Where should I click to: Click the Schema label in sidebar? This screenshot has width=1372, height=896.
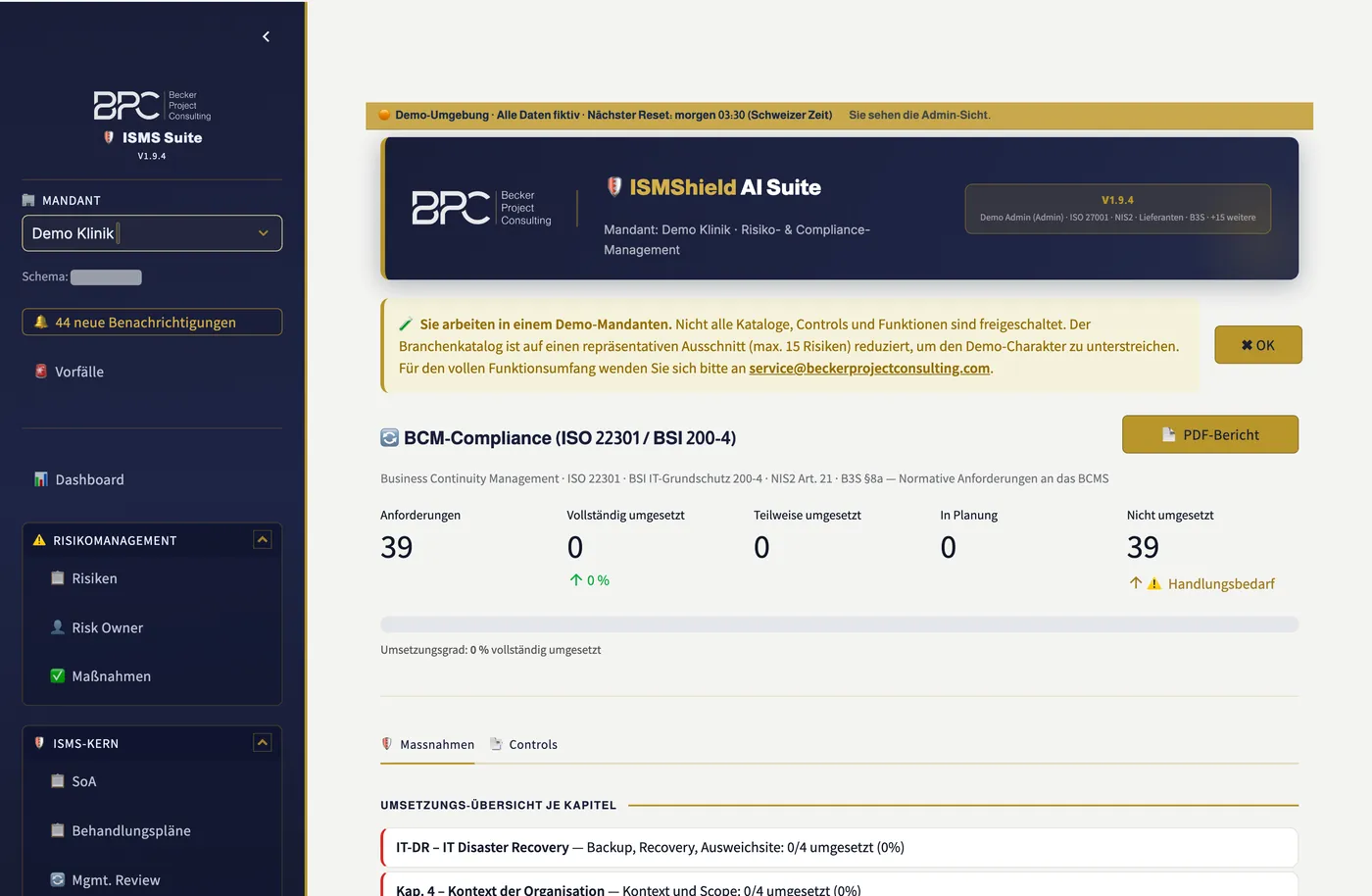[45, 276]
